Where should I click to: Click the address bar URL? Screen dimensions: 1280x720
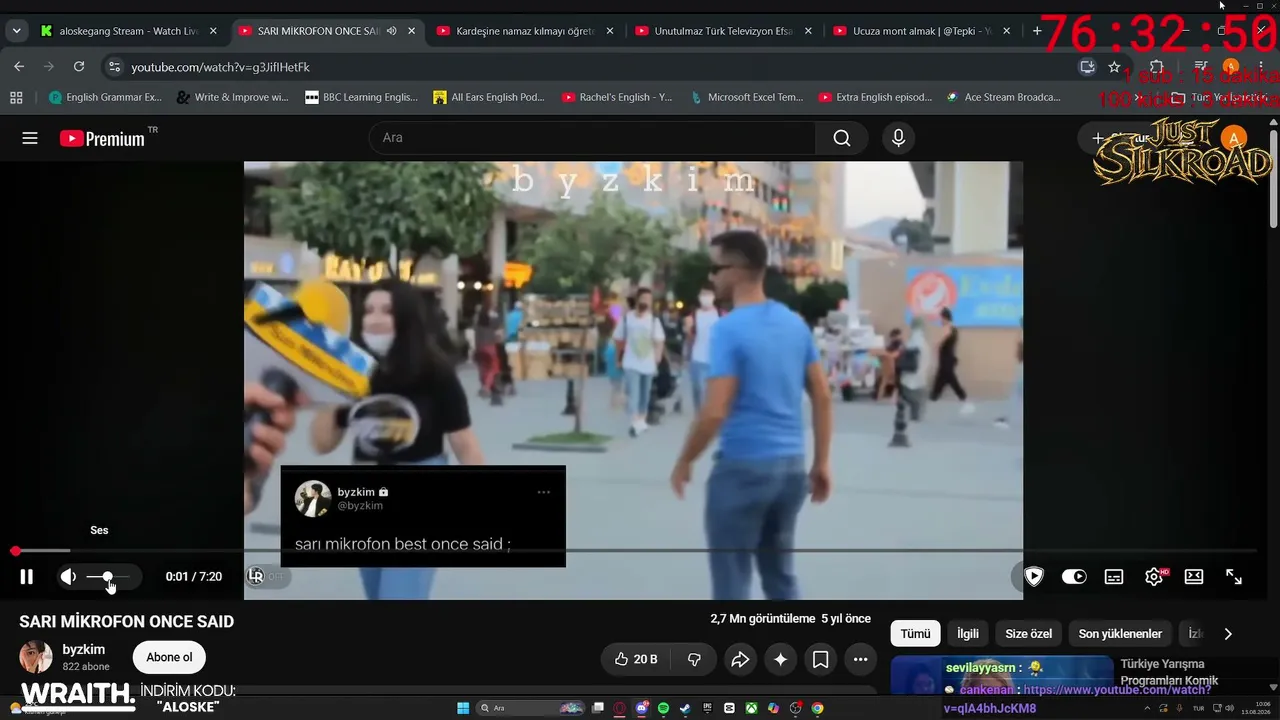click(220, 68)
